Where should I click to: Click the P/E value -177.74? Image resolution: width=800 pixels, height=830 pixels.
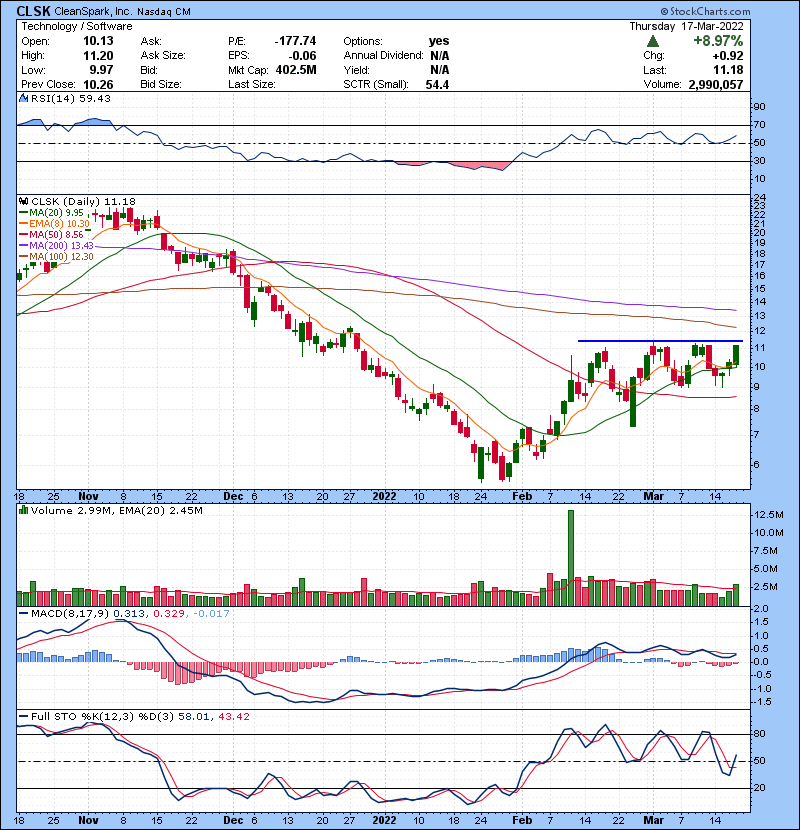(295, 41)
